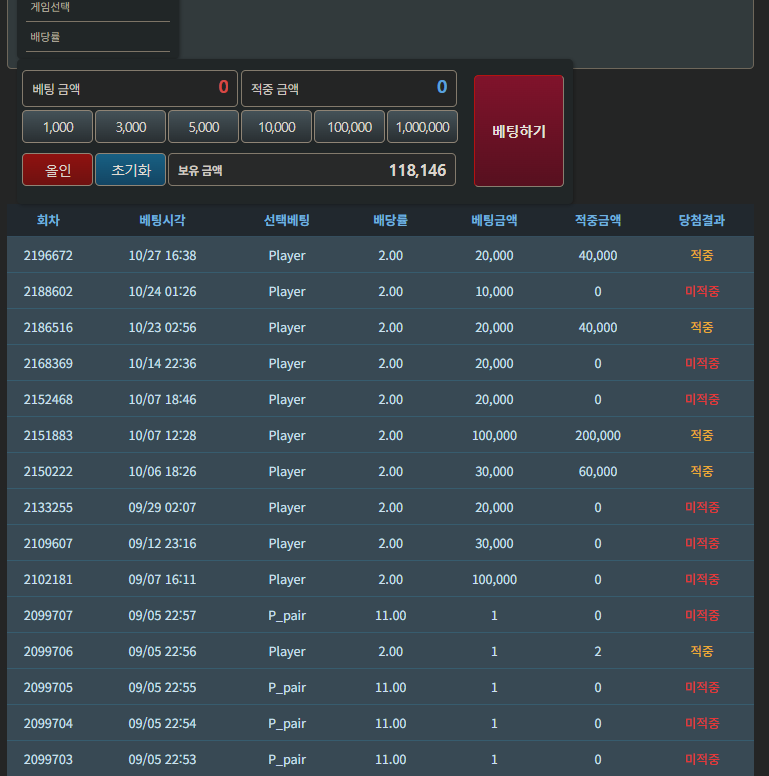The image size is (769, 776).
Task: Sort by the 회차 column header
Action: (48, 220)
